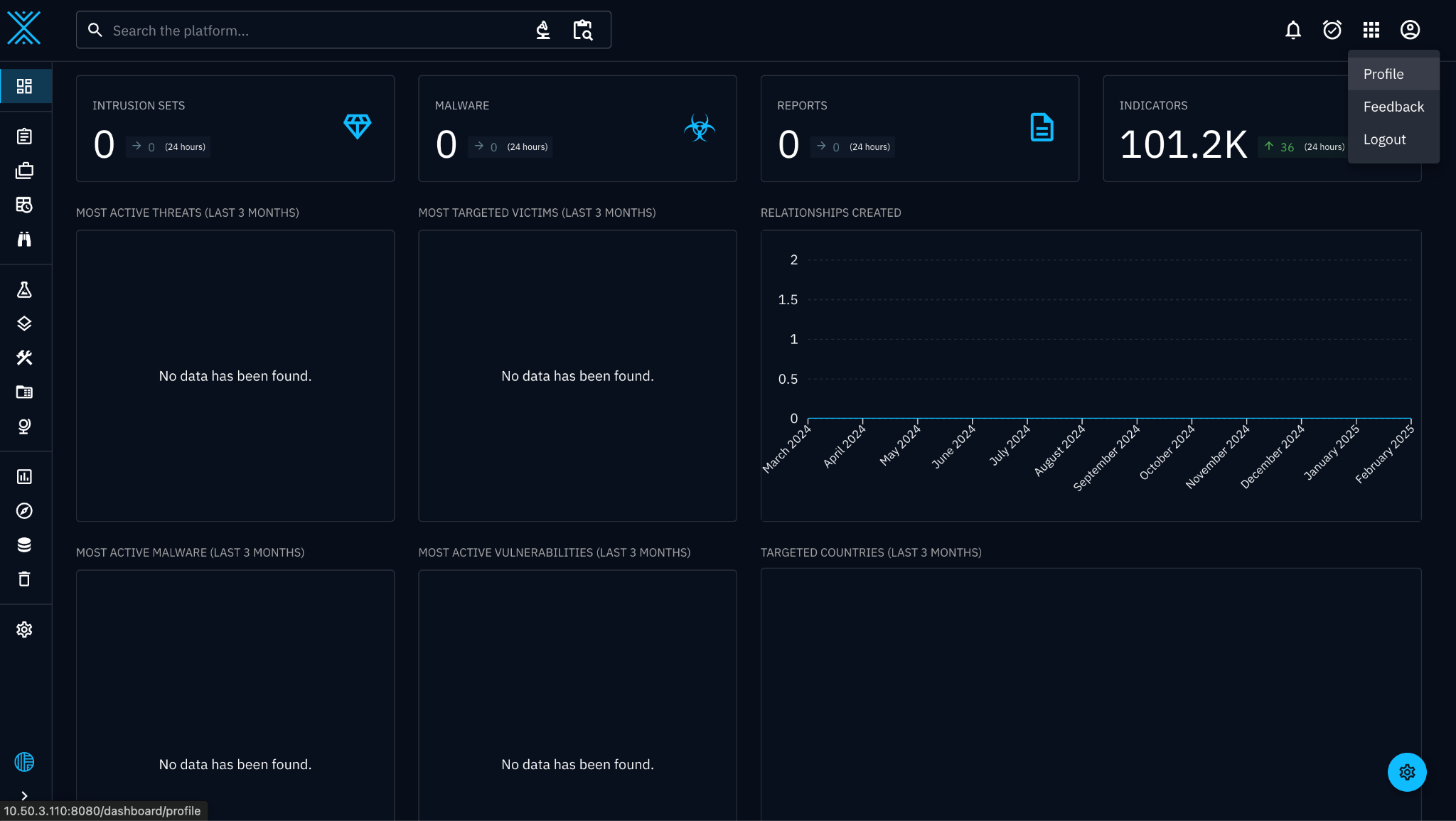Screen dimensions: 1456x821
Task: Open the custom Dashboards chart sidebar icon
Action: [25, 476]
